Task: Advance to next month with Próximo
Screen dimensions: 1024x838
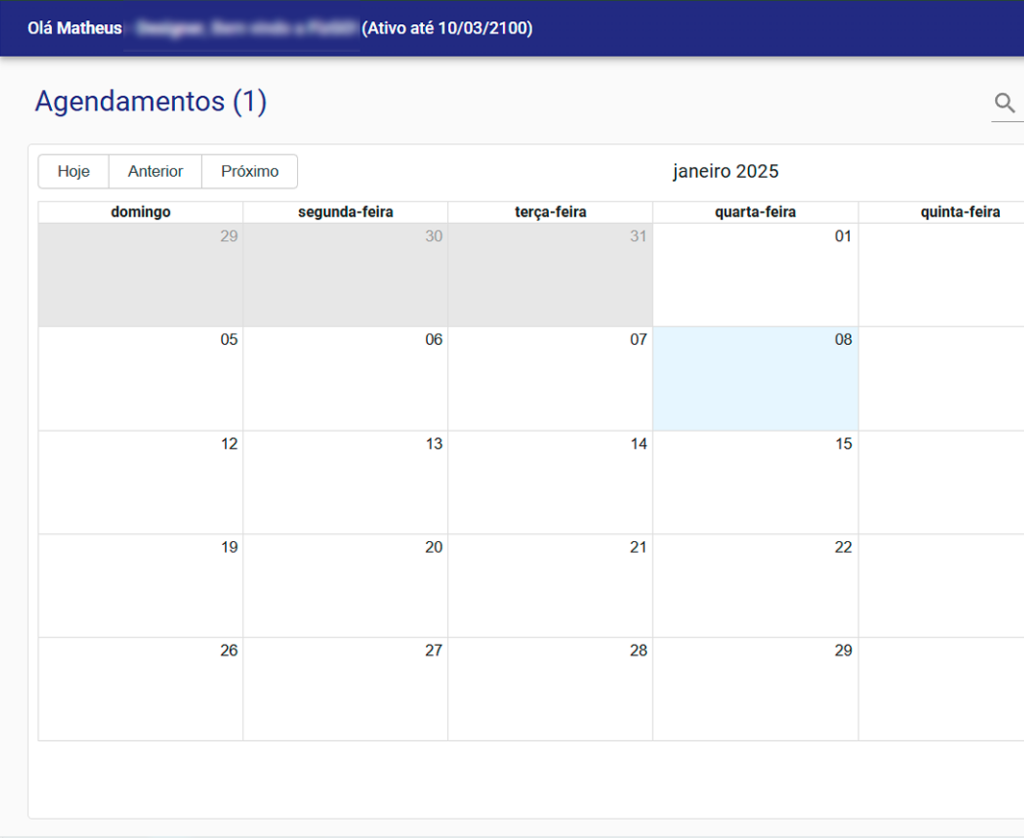Action: click(x=250, y=171)
